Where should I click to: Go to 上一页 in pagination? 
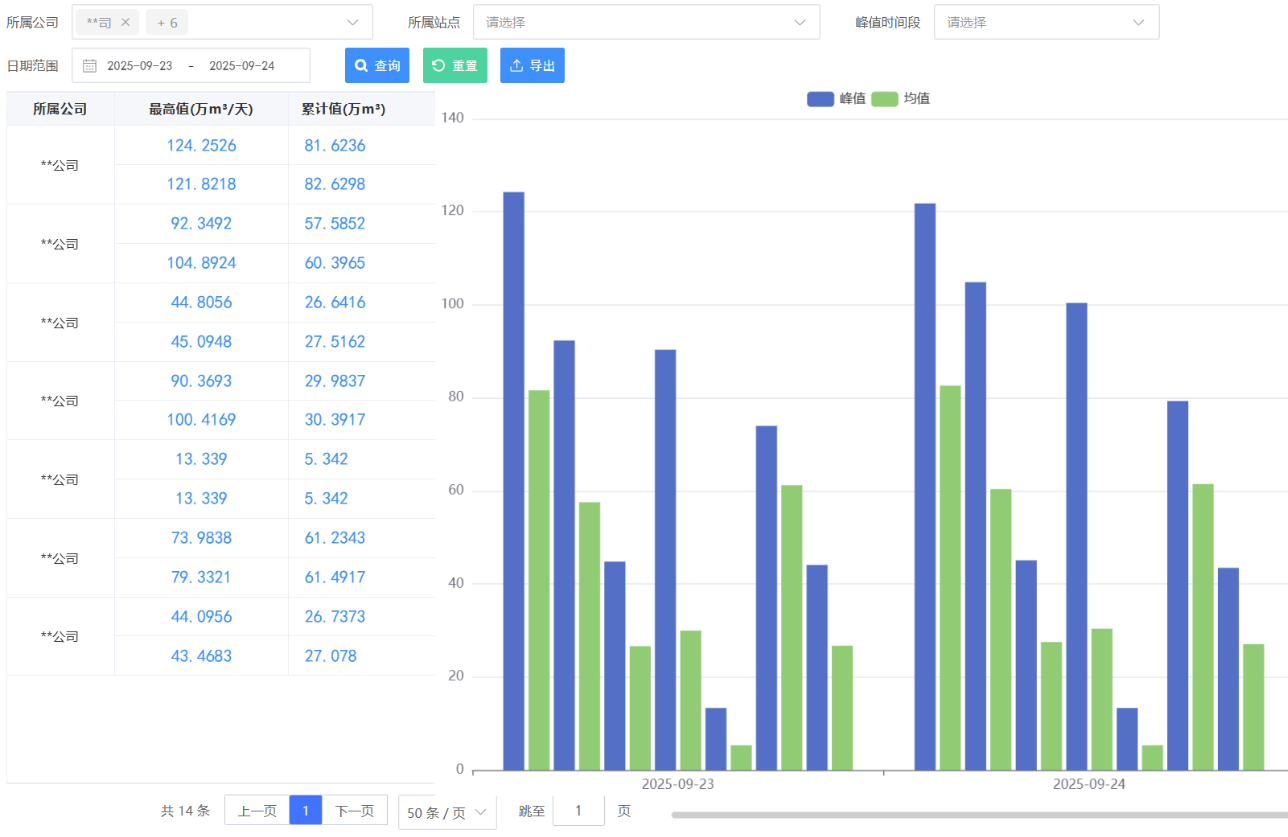coord(257,811)
